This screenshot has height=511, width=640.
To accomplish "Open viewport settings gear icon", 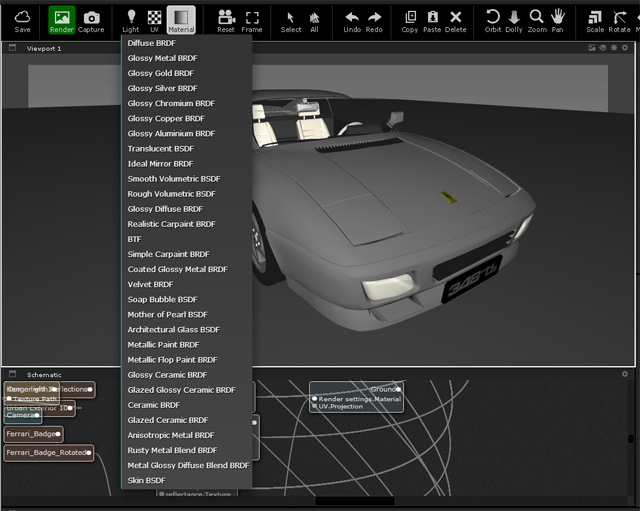I will (625, 48).
